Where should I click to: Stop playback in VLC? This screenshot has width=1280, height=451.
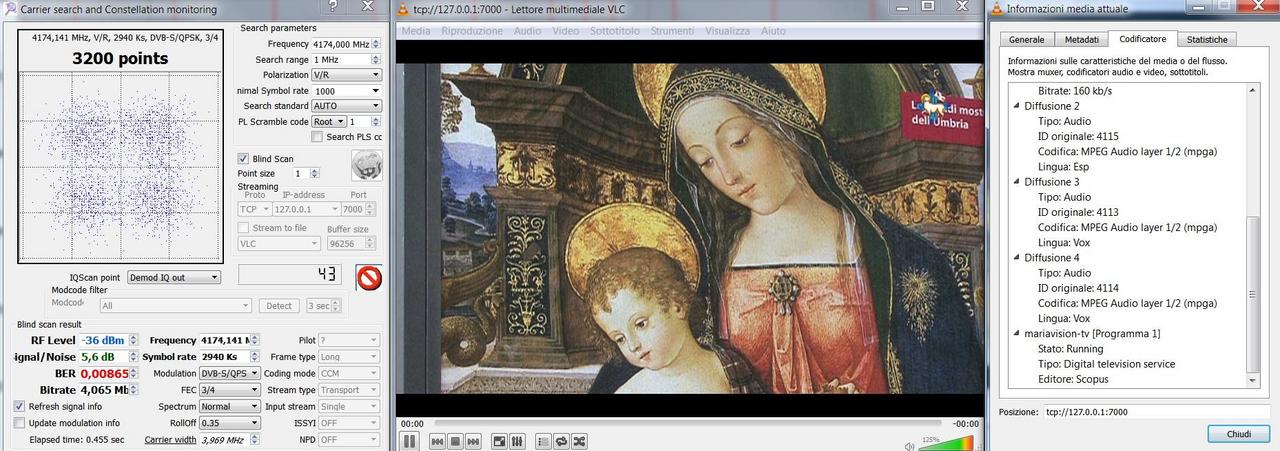point(455,441)
